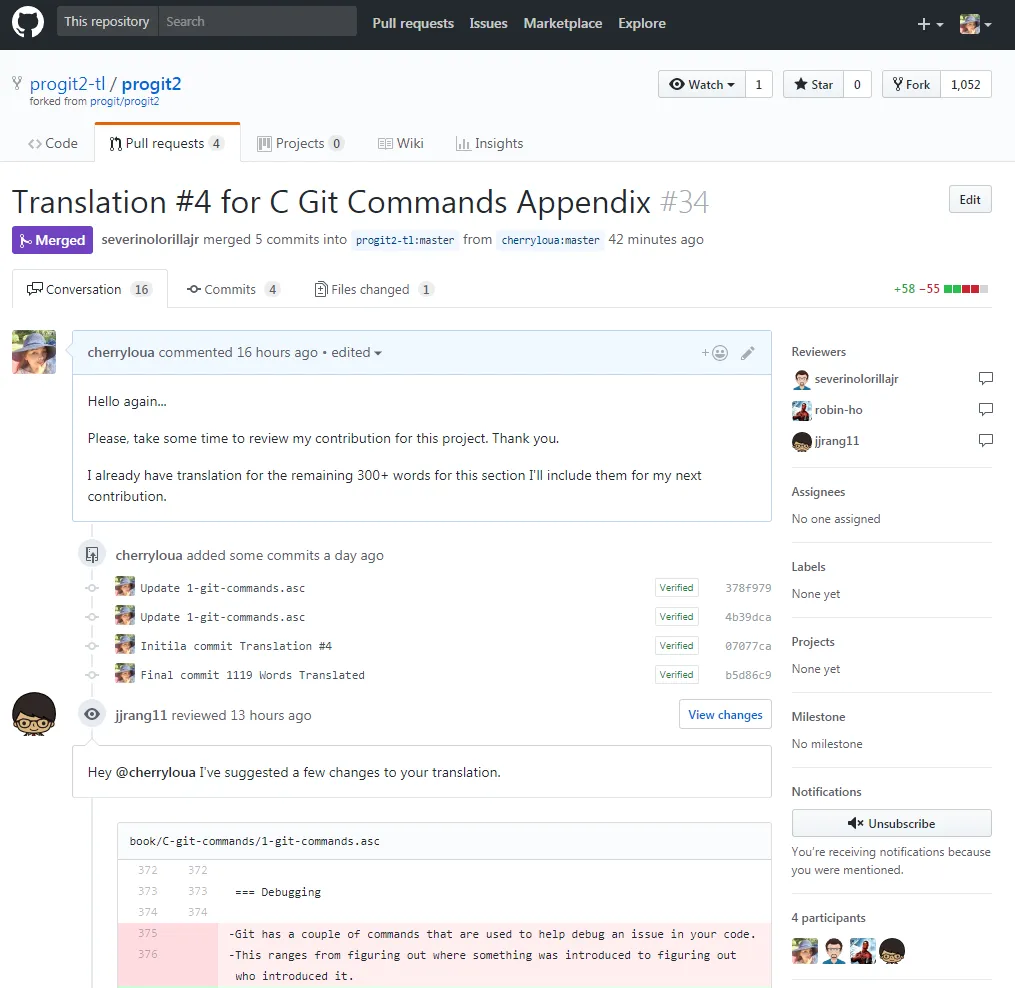This screenshot has width=1015, height=988.
Task: Open Explore in top navigation
Action: (641, 23)
